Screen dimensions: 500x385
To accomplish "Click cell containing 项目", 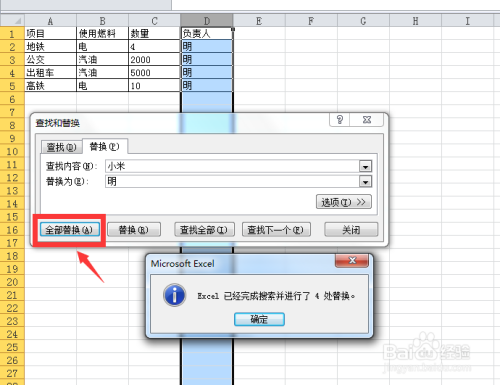I will (50, 34).
